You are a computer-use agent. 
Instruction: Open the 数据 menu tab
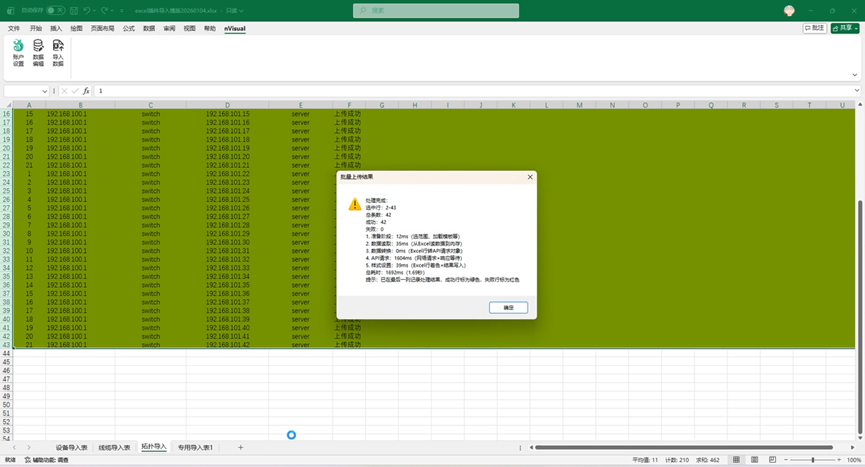click(x=149, y=29)
